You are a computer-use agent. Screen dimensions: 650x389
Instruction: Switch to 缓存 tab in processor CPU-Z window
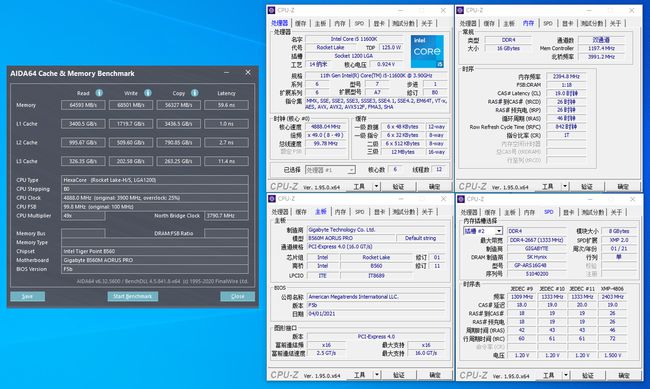click(x=301, y=23)
